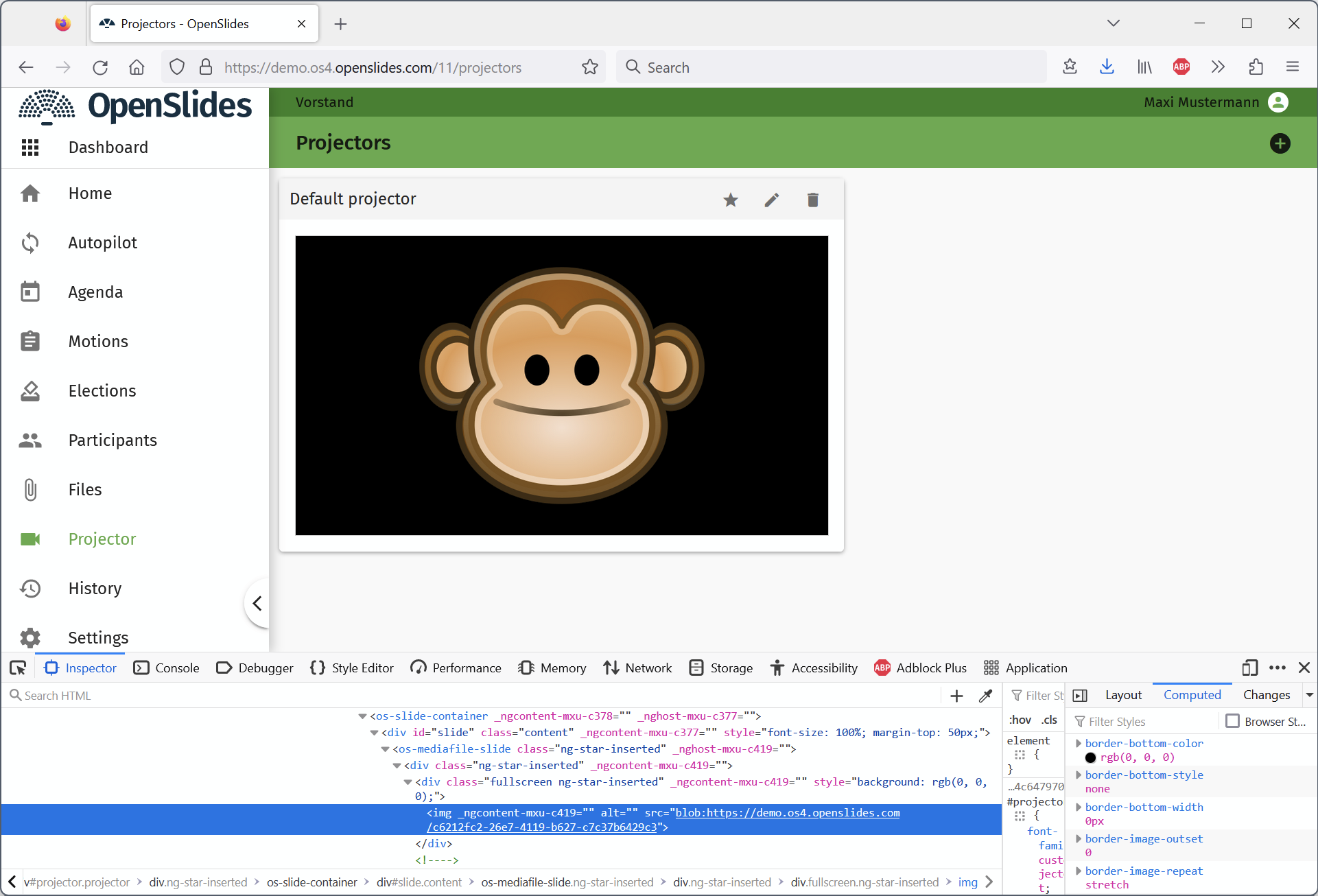1318x896 pixels.
Task: Add a new projector with the plus icon
Action: click(x=1279, y=143)
